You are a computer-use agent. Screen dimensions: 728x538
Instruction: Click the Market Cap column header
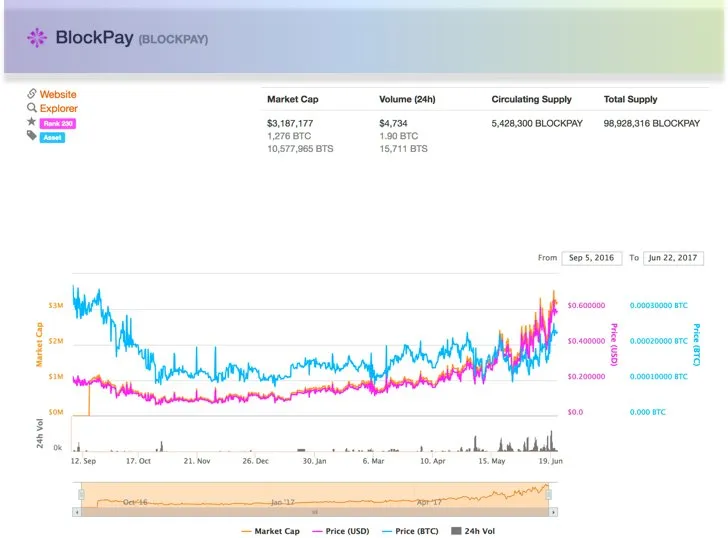pos(292,99)
